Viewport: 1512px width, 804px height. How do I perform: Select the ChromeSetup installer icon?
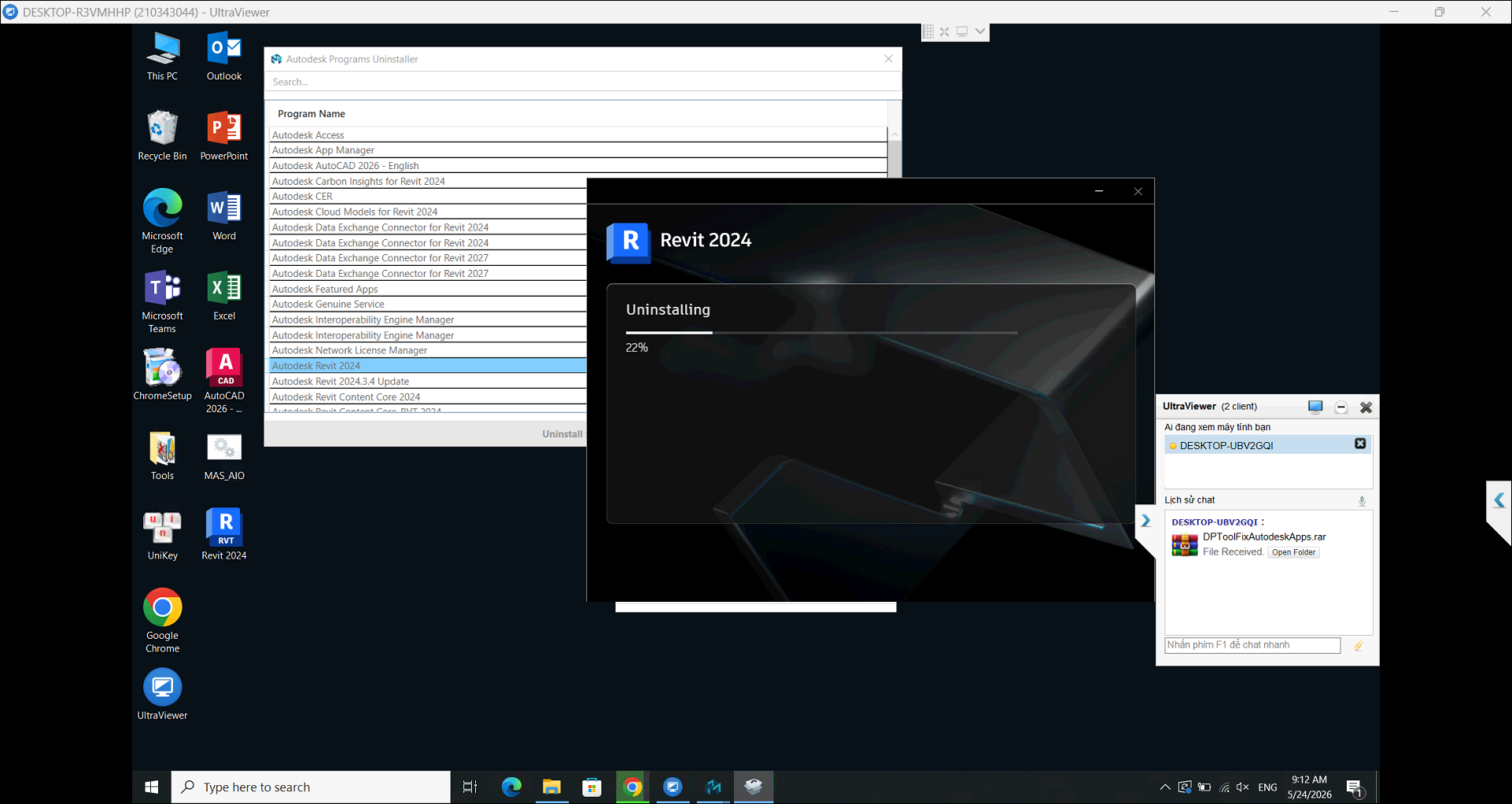tap(162, 376)
